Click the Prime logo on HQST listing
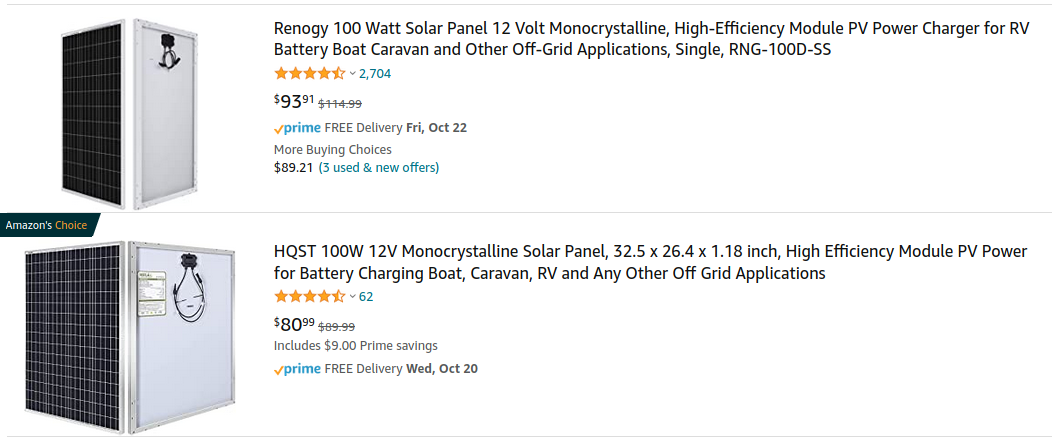Screen dimensions: 1054x440 click(x=297, y=369)
